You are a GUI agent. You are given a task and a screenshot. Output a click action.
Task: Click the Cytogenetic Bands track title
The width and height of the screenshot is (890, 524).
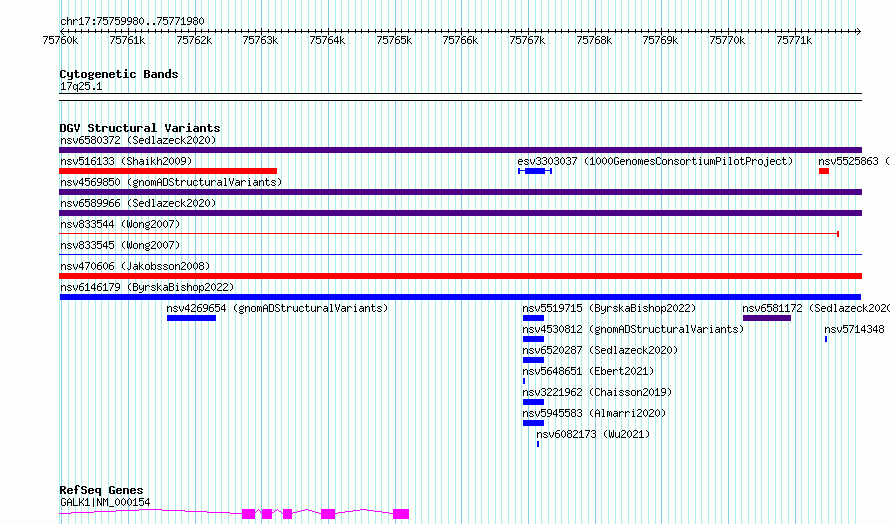click(119, 74)
